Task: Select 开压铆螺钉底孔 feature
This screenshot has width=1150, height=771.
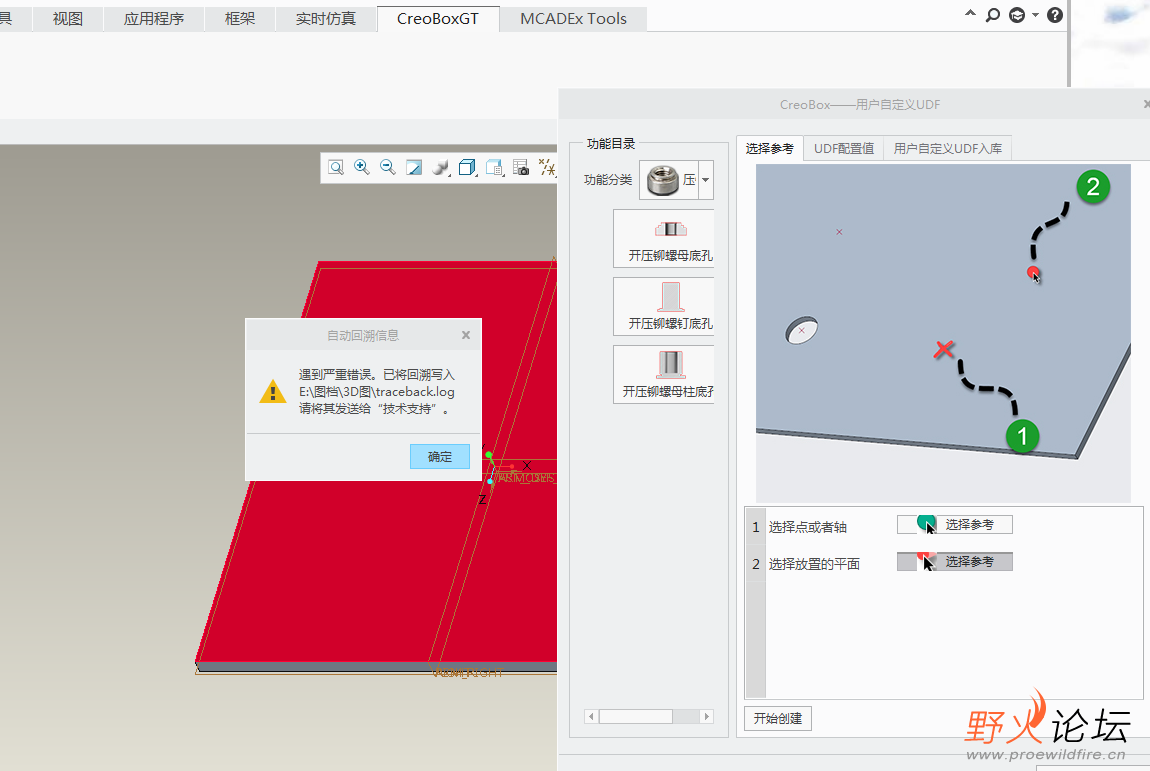Action: [x=664, y=307]
